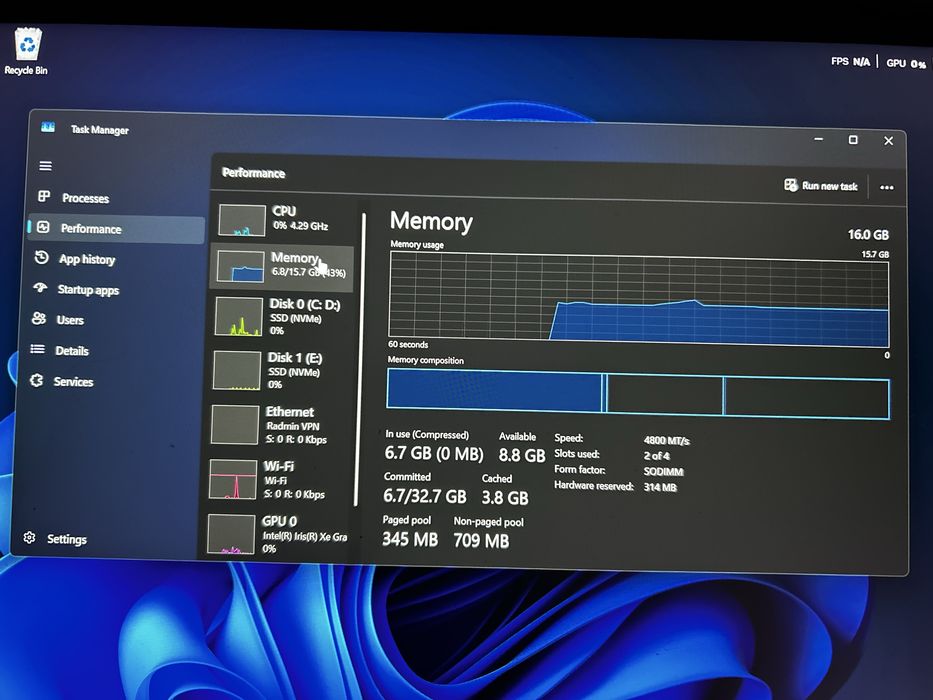933x700 pixels.
Task: Open the Recycle Bin desktop icon
Action: point(26,52)
